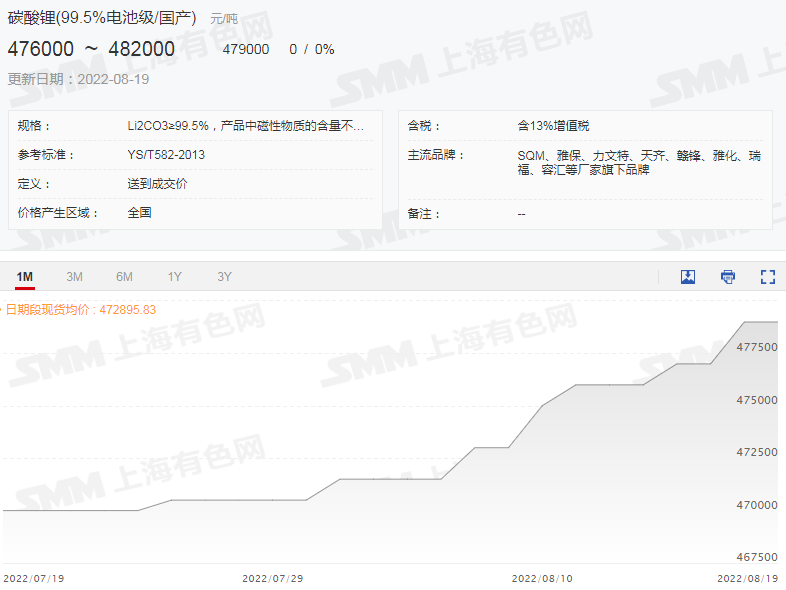The width and height of the screenshot is (786, 590).
Task: Click the x-axis date 2022/08/10
Action: click(x=542, y=578)
